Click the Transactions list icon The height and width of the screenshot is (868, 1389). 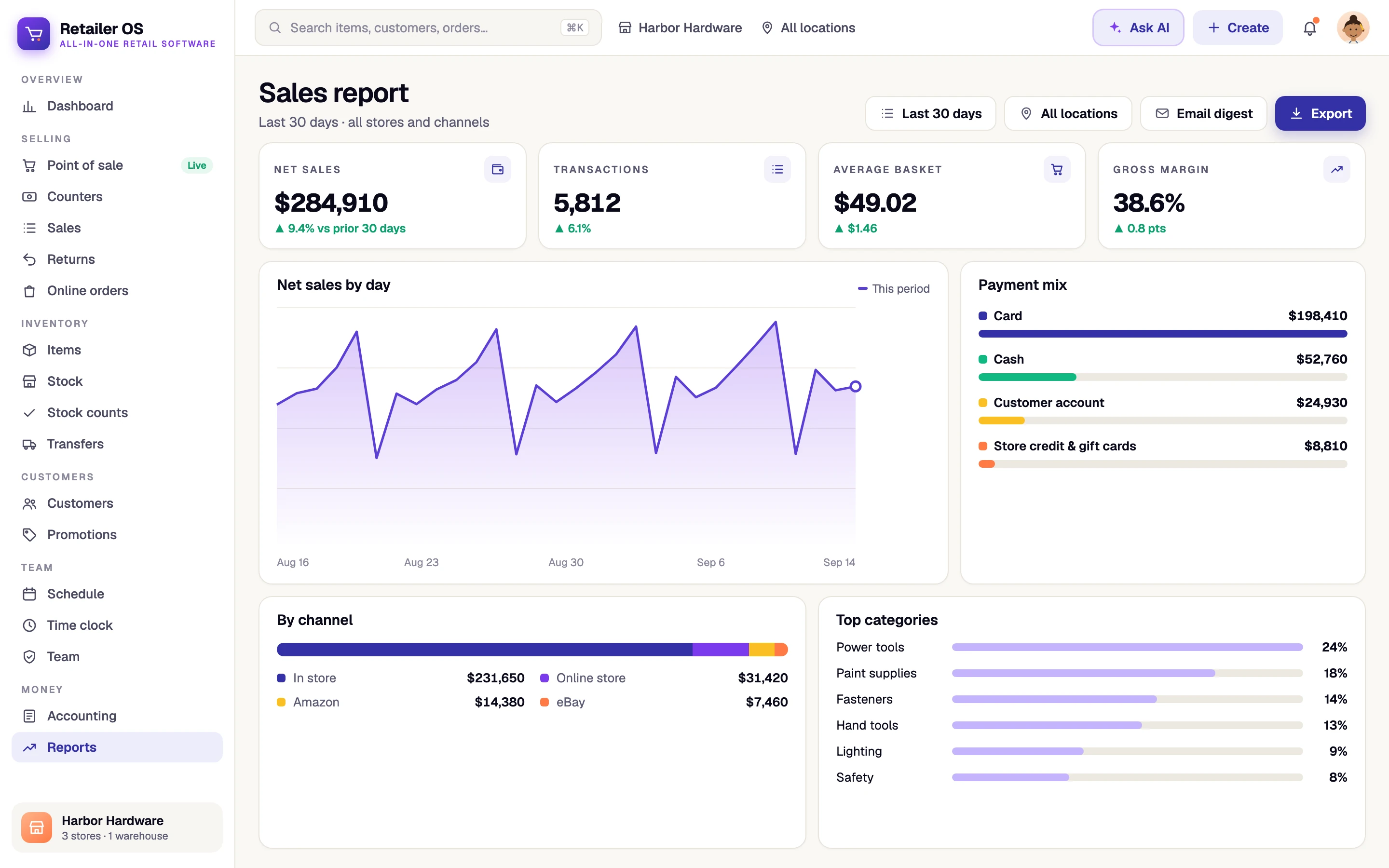coord(777,169)
